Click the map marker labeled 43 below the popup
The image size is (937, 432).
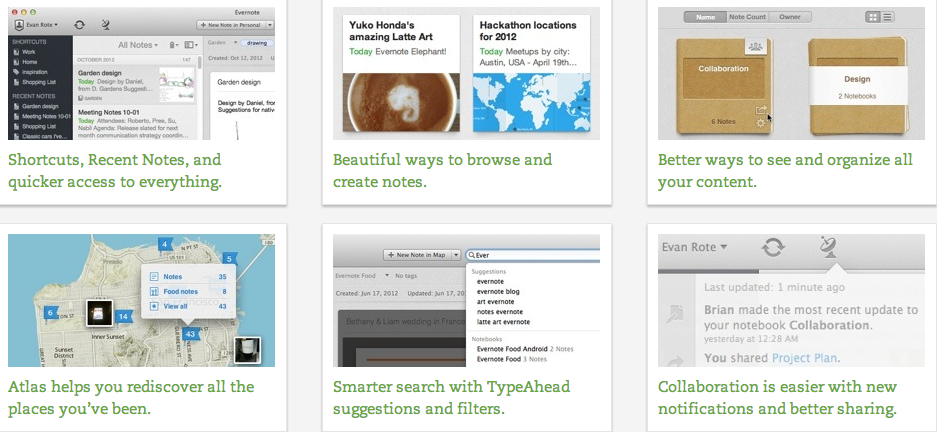[190, 334]
